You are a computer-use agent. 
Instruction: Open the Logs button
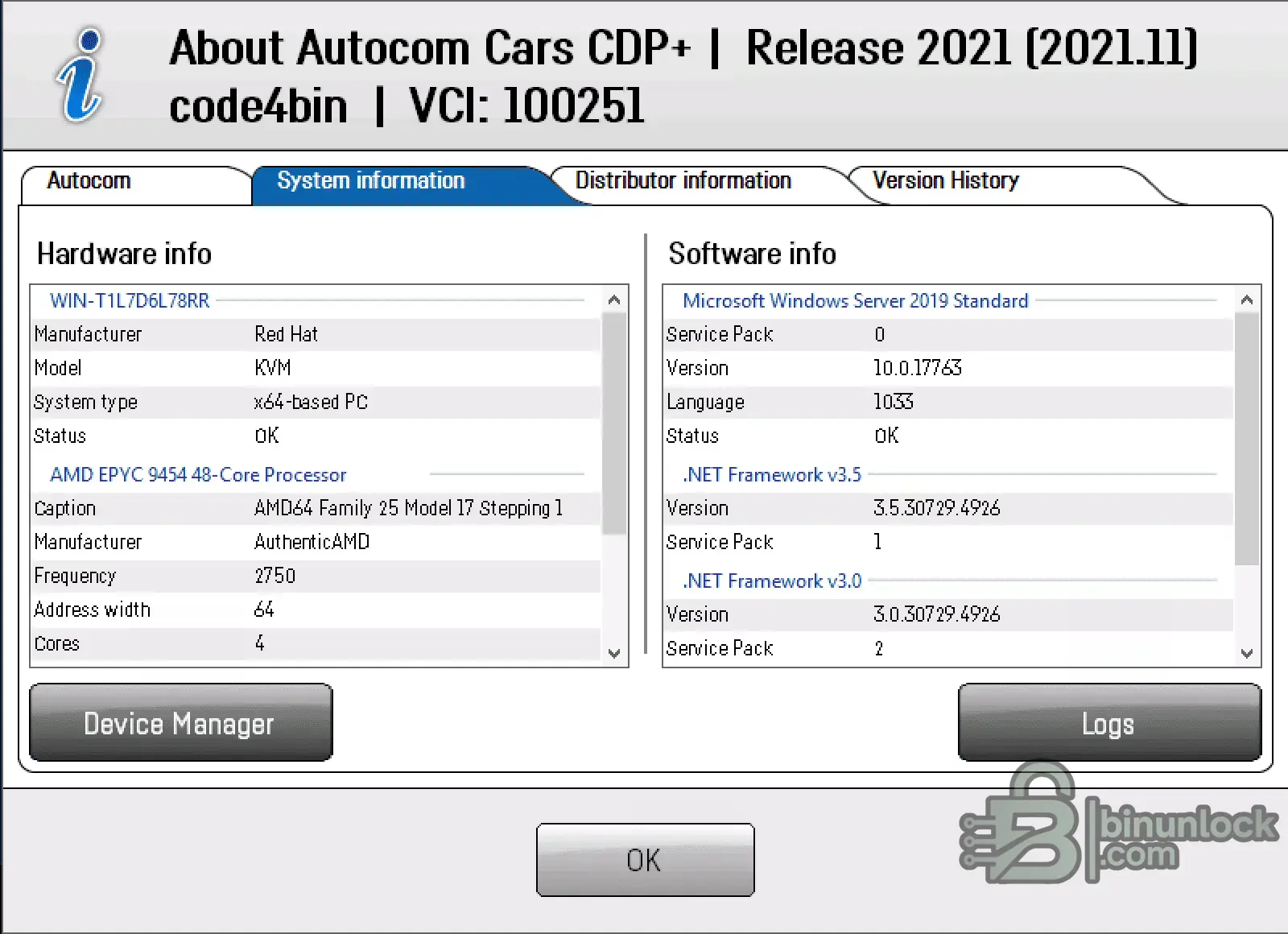click(1109, 722)
